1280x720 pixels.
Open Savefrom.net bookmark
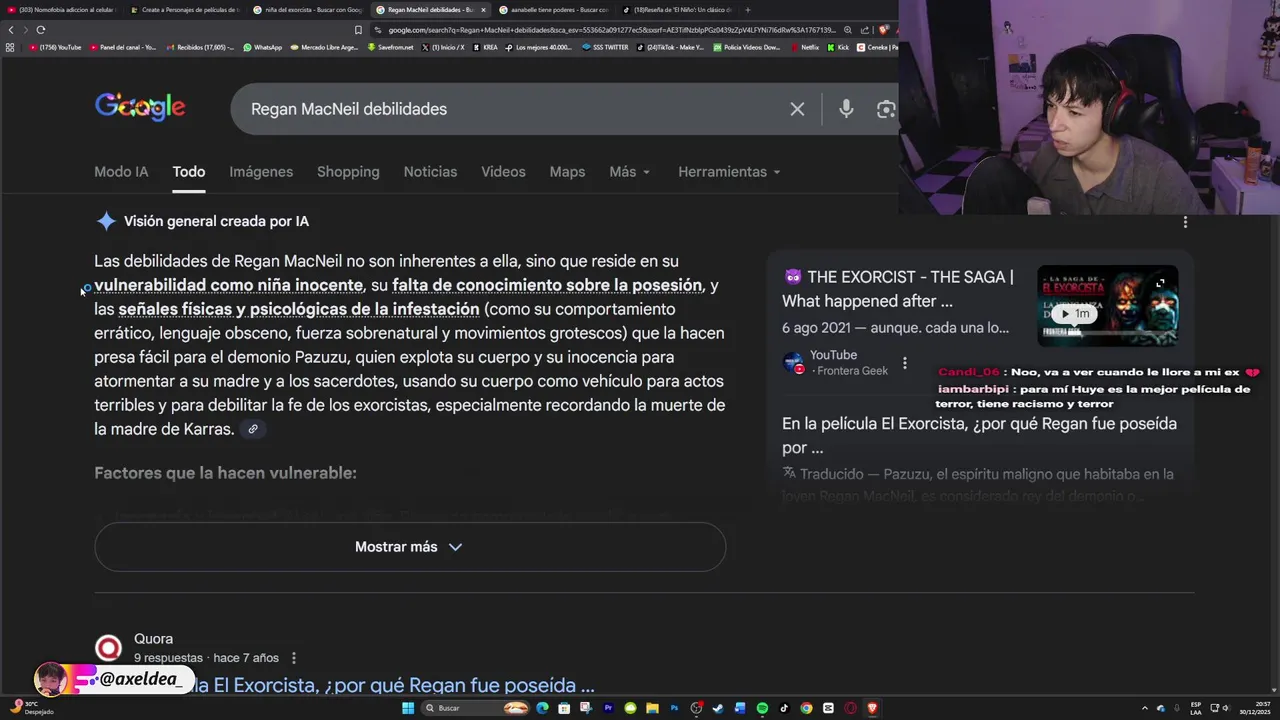point(389,47)
